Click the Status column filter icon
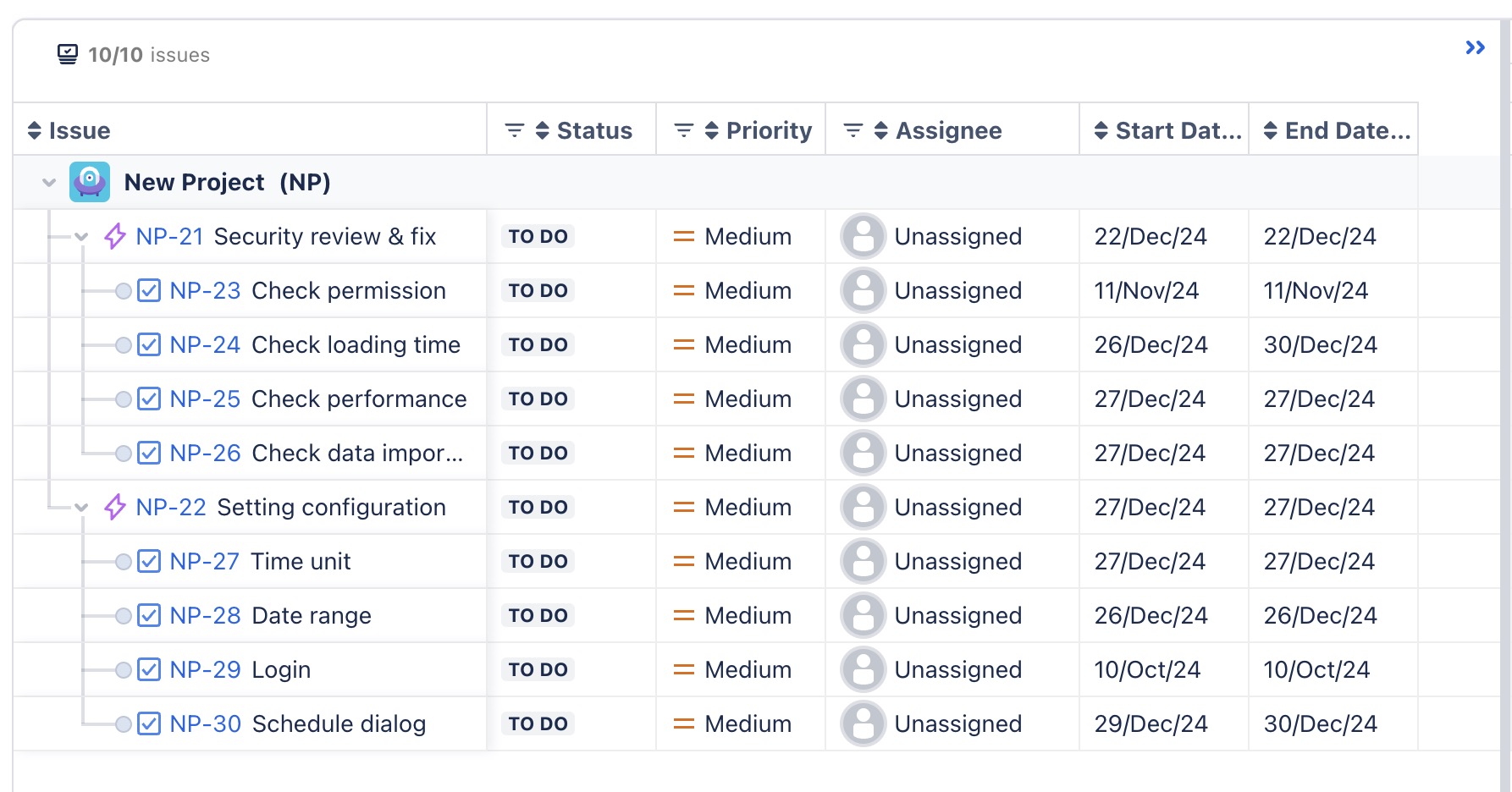 pyautogui.click(x=514, y=130)
